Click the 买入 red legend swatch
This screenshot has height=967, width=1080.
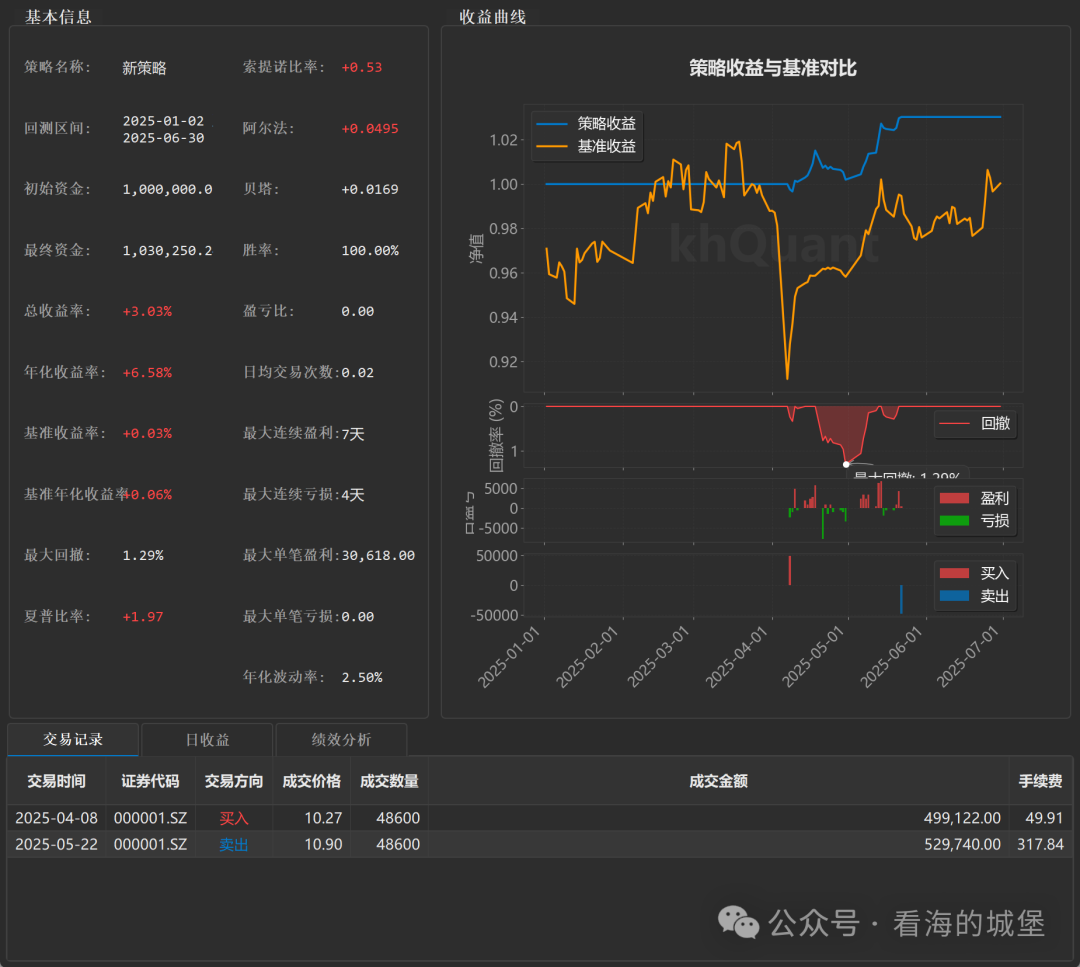[953, 572]
